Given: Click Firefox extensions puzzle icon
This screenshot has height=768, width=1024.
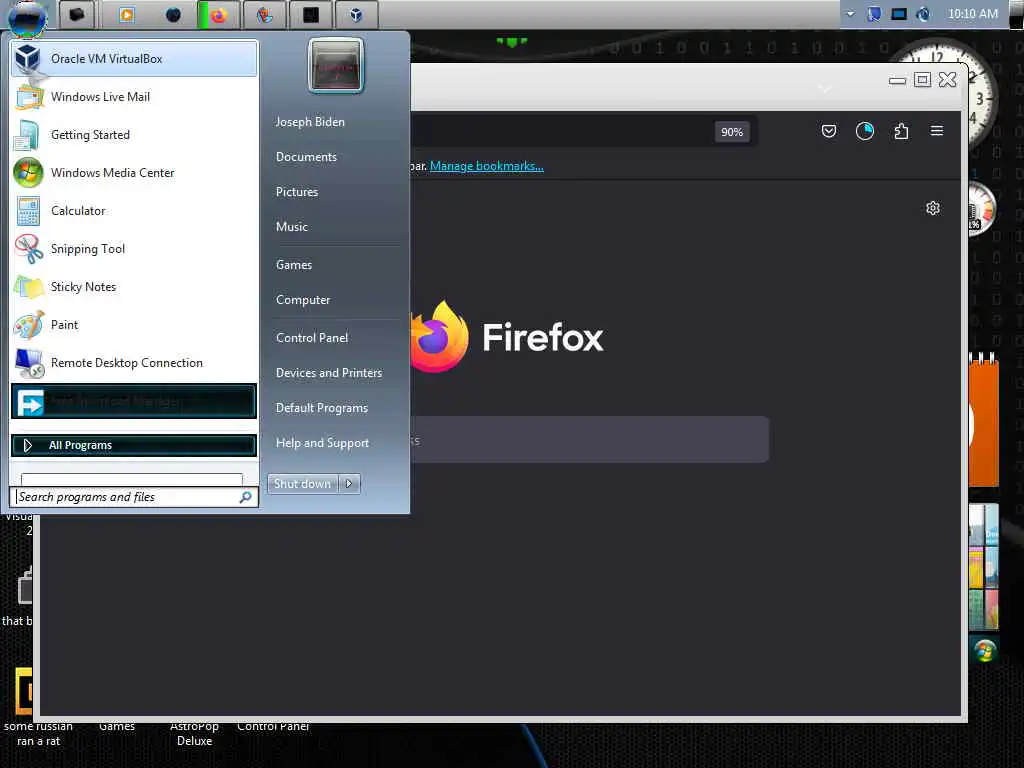Looking at the screenshot, I should click(x=901, y=131).
